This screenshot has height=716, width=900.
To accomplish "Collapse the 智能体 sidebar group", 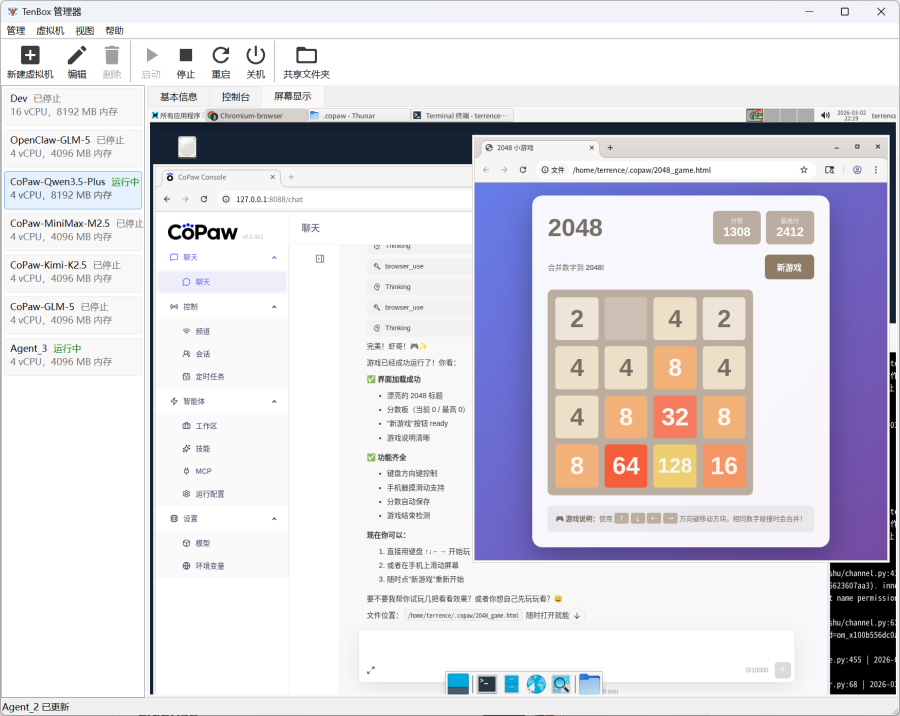I will [x=275, y=401].
